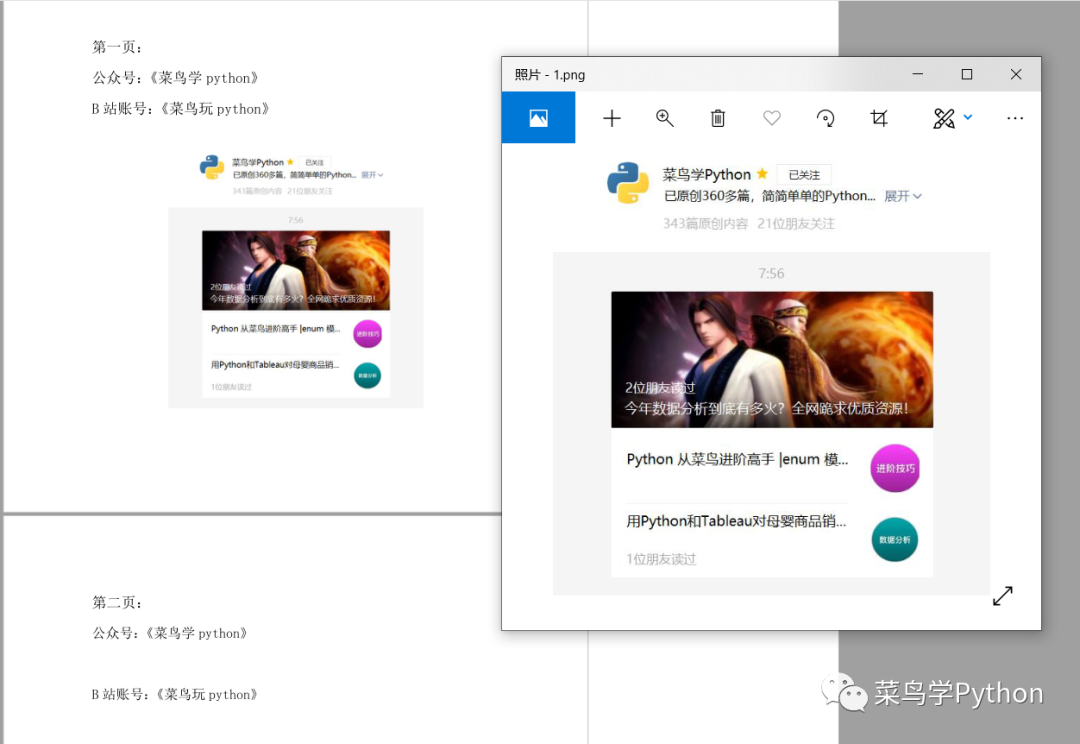This screenshot has width=1080, height=744.
Task: Click the 展开 expander in the Photos image
Action: click(902, 196)
